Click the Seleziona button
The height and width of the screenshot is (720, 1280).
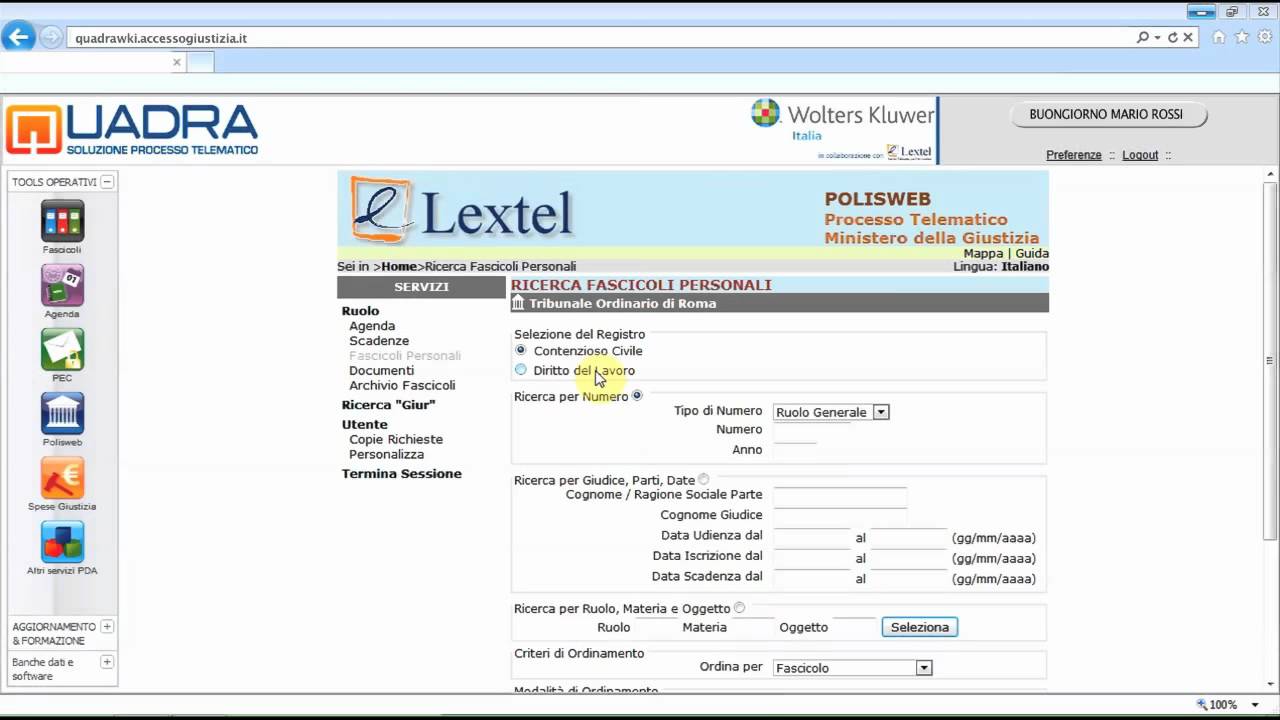coord(920,627)
